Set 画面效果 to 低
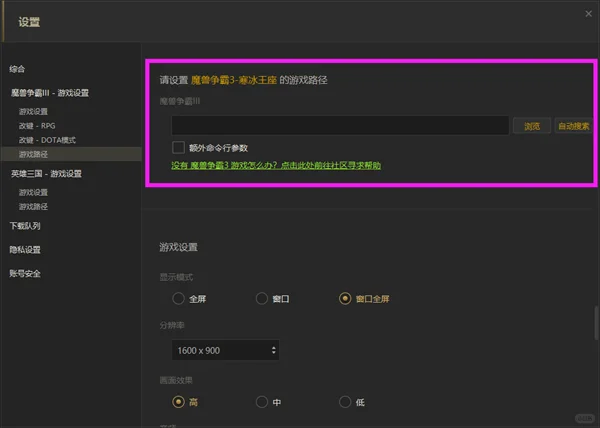 tap(345, 402)
